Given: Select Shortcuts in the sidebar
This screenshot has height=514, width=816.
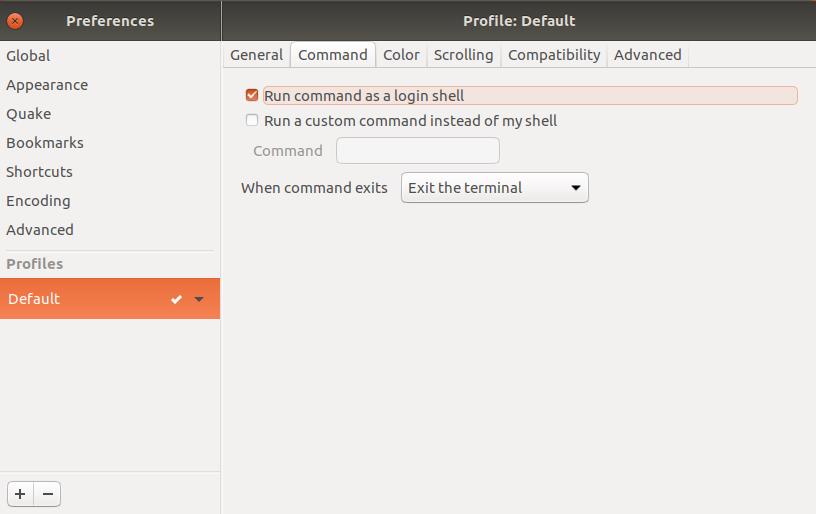Looking at the screenshot, I should pyautogui.click(x=110, y=172).
